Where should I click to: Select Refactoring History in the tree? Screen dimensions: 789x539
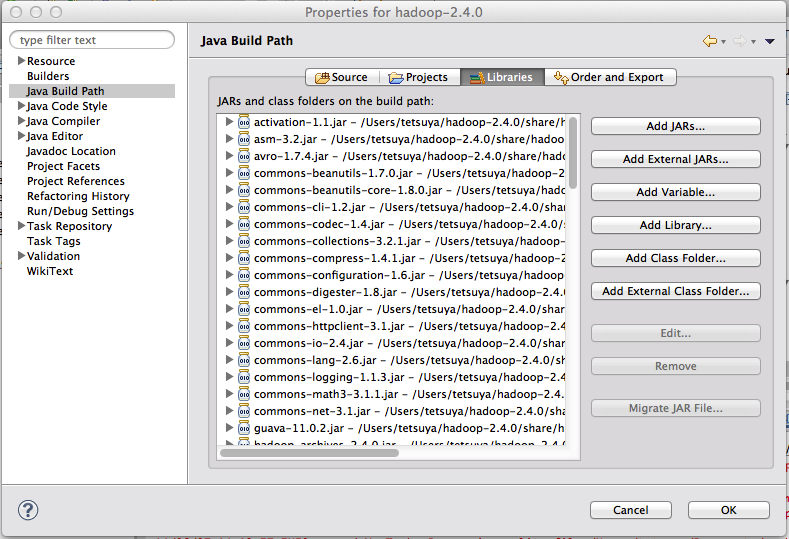[78, 196]
